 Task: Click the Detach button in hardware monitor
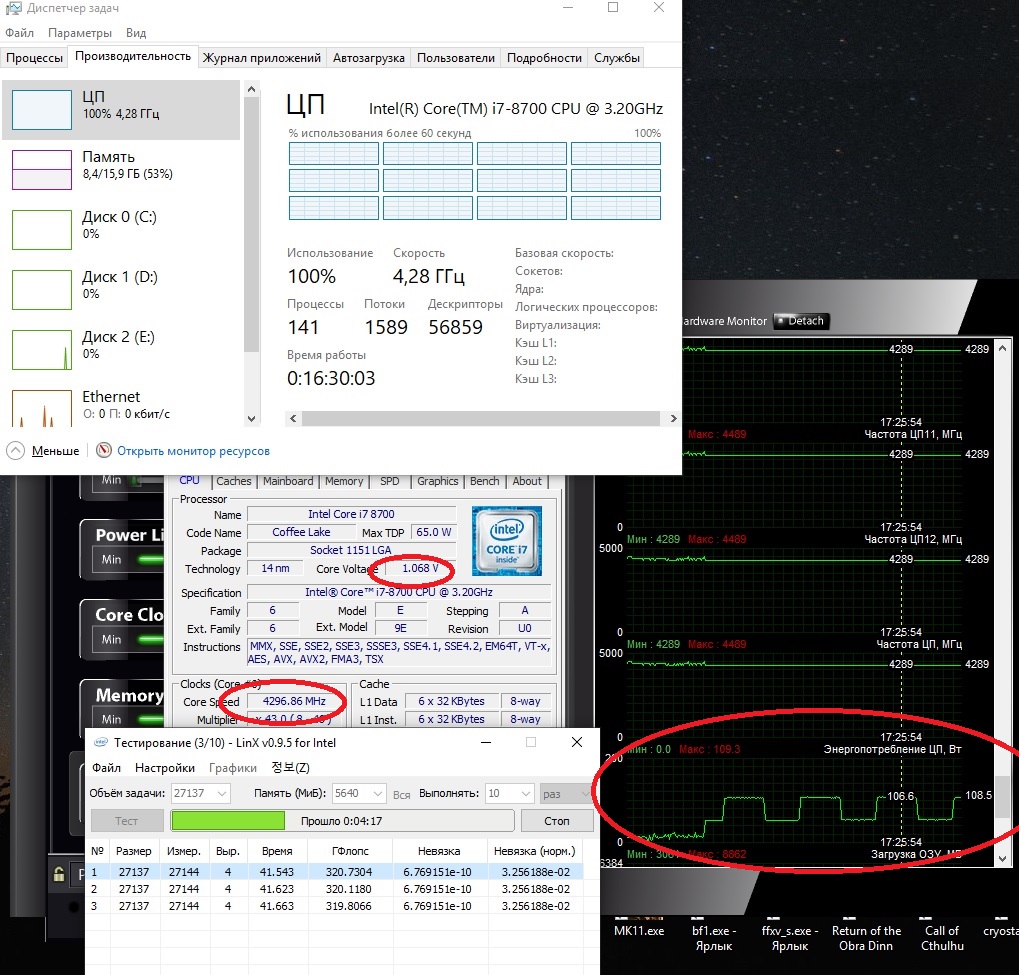(x=801, y=320)
